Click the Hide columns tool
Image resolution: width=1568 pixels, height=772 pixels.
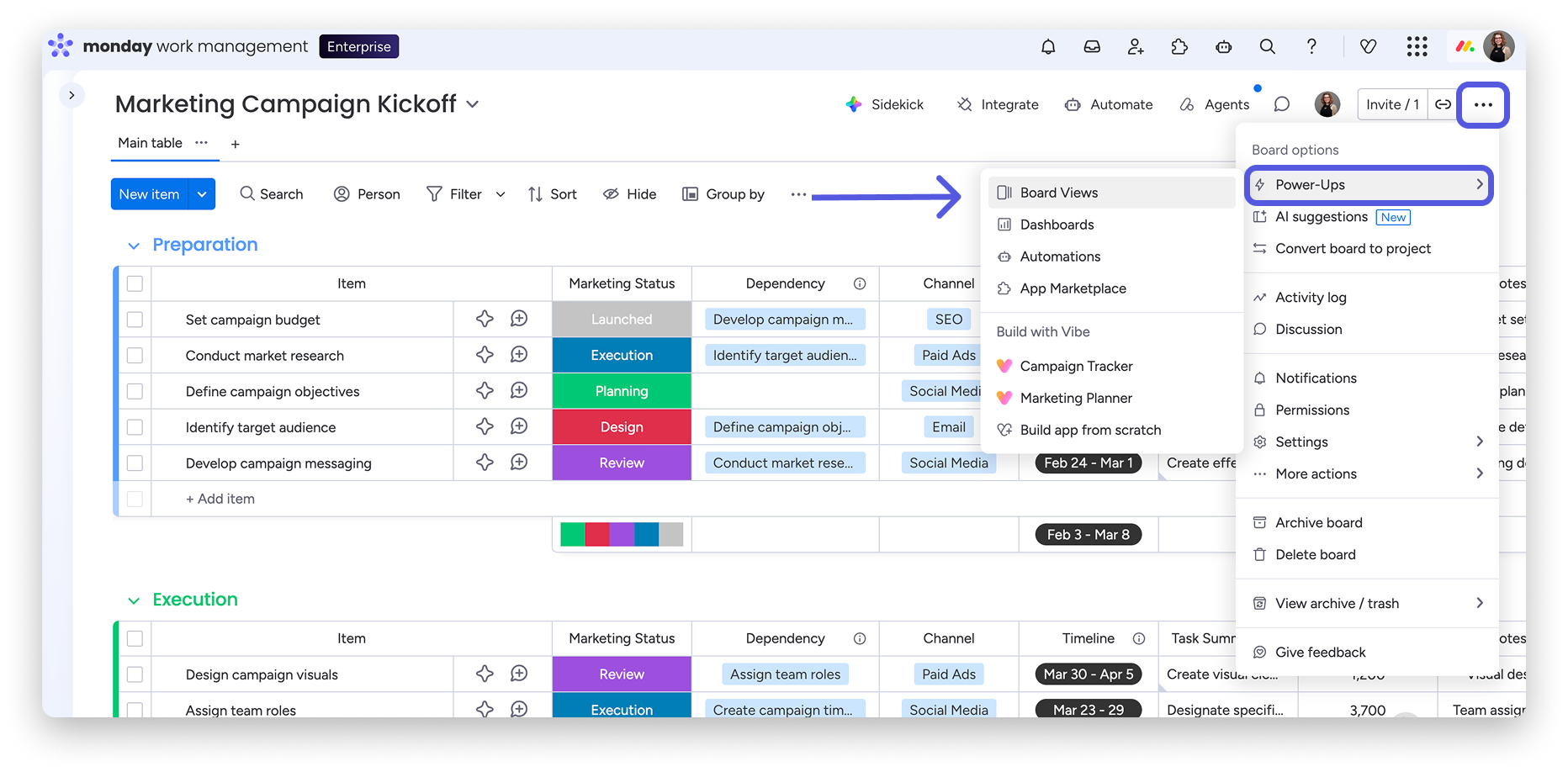629,194
